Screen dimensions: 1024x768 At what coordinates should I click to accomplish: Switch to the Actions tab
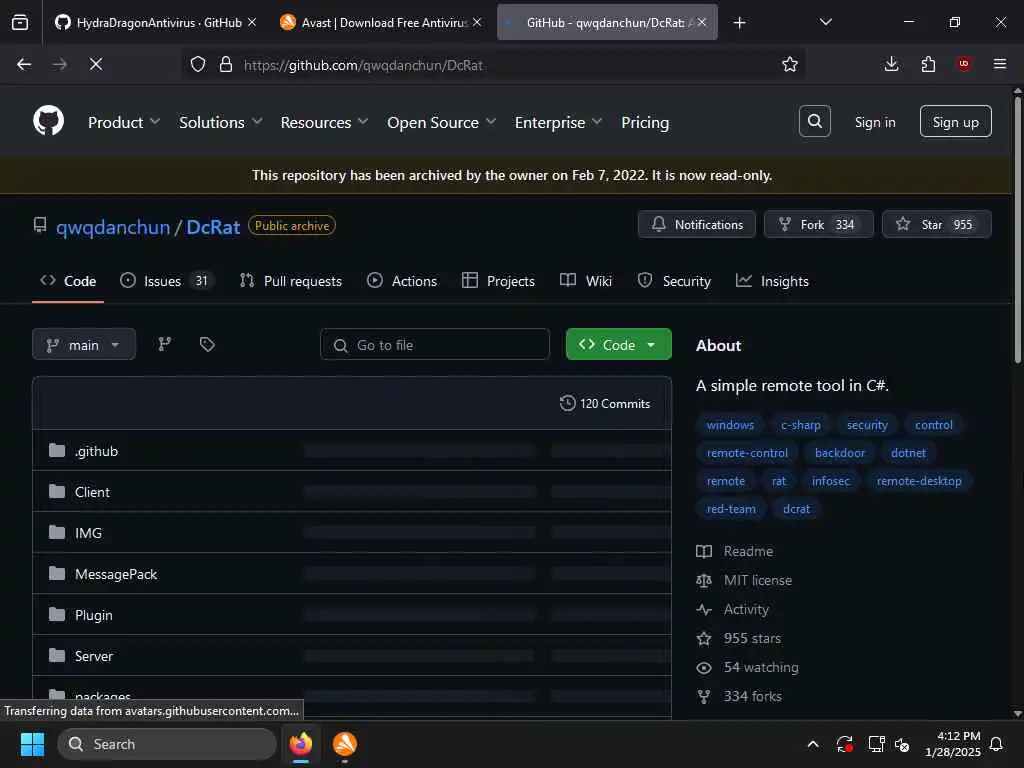[x=402, y=281]
